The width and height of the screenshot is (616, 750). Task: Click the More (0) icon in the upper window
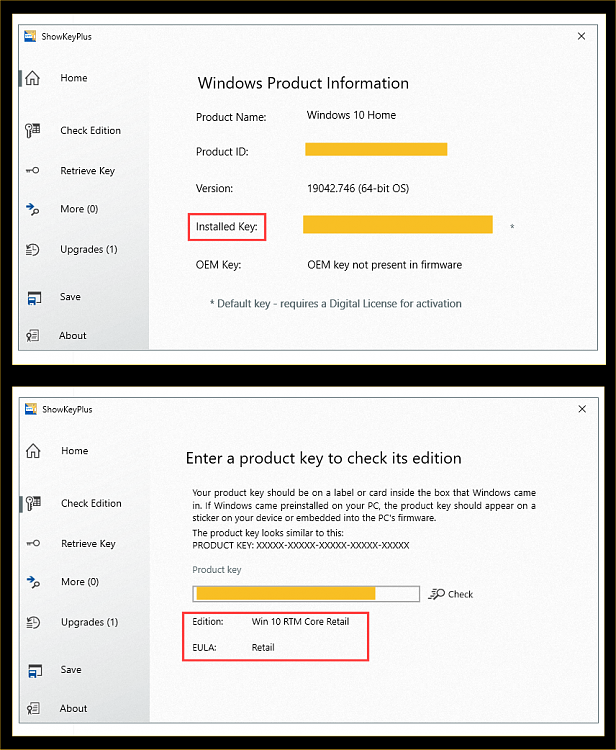coord(33,209)
